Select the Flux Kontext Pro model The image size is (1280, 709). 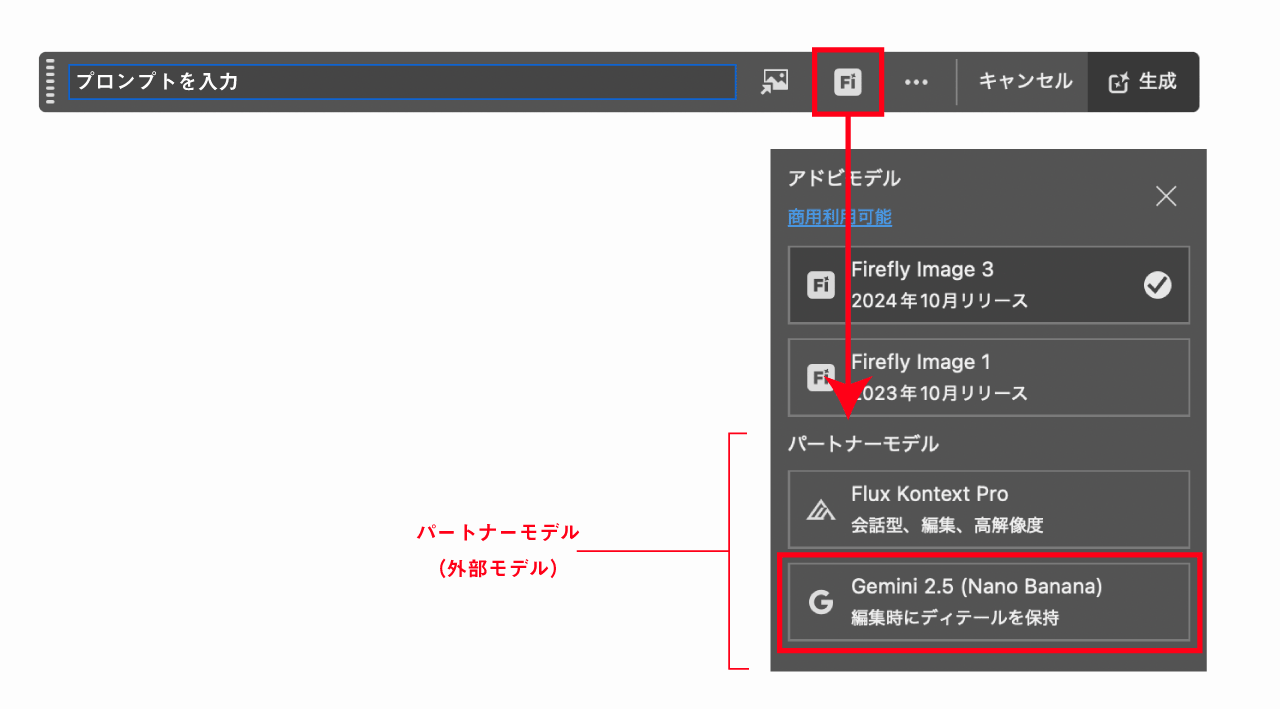pos(989,509)
